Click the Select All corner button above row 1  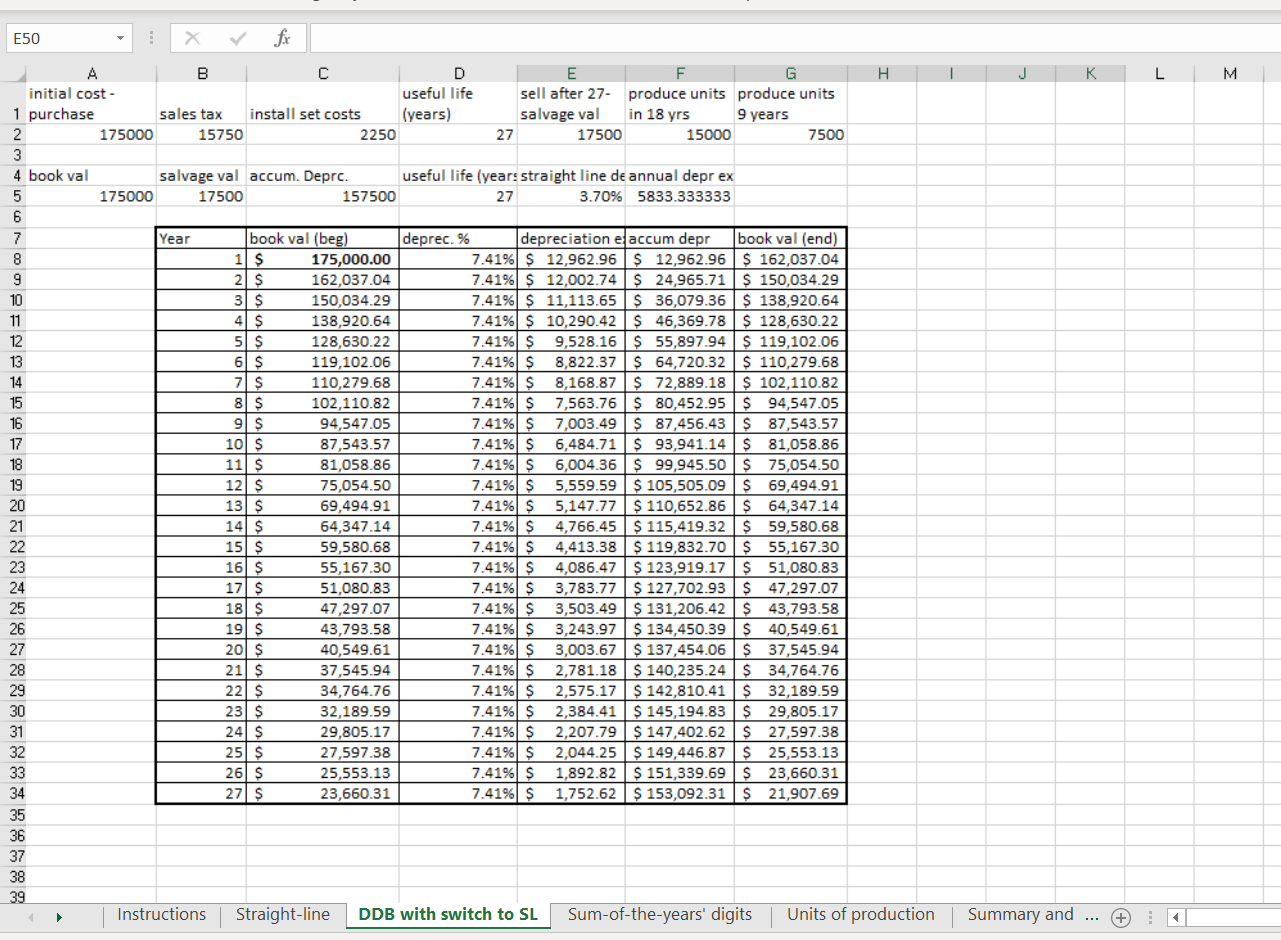14,73
